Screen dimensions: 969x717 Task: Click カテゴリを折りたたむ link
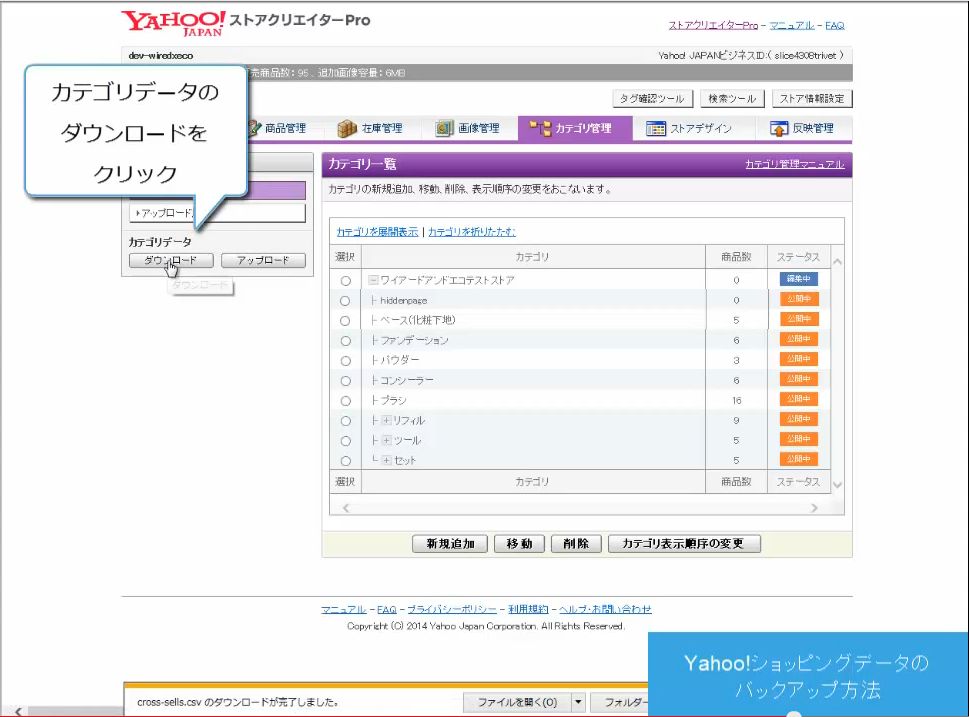472,232
